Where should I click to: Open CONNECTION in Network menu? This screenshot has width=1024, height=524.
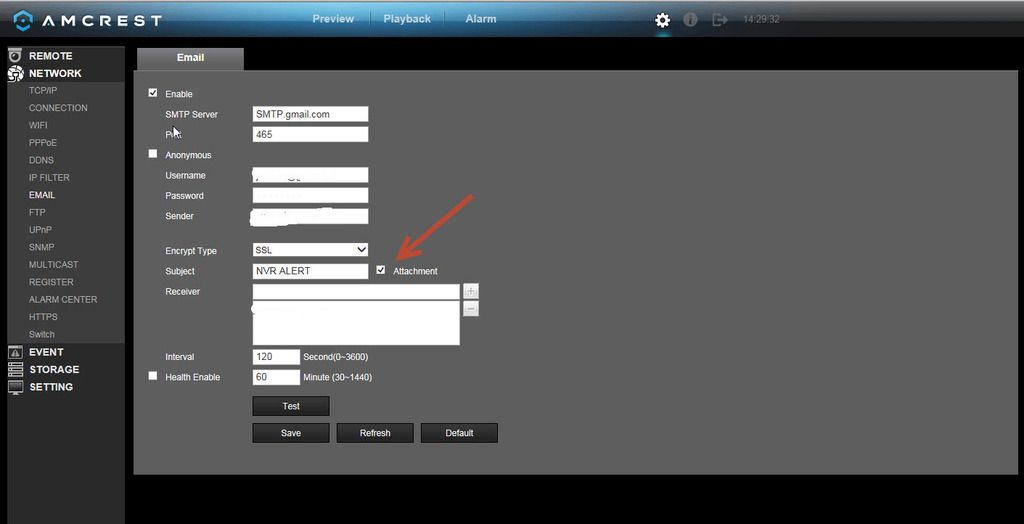point(58,108)
